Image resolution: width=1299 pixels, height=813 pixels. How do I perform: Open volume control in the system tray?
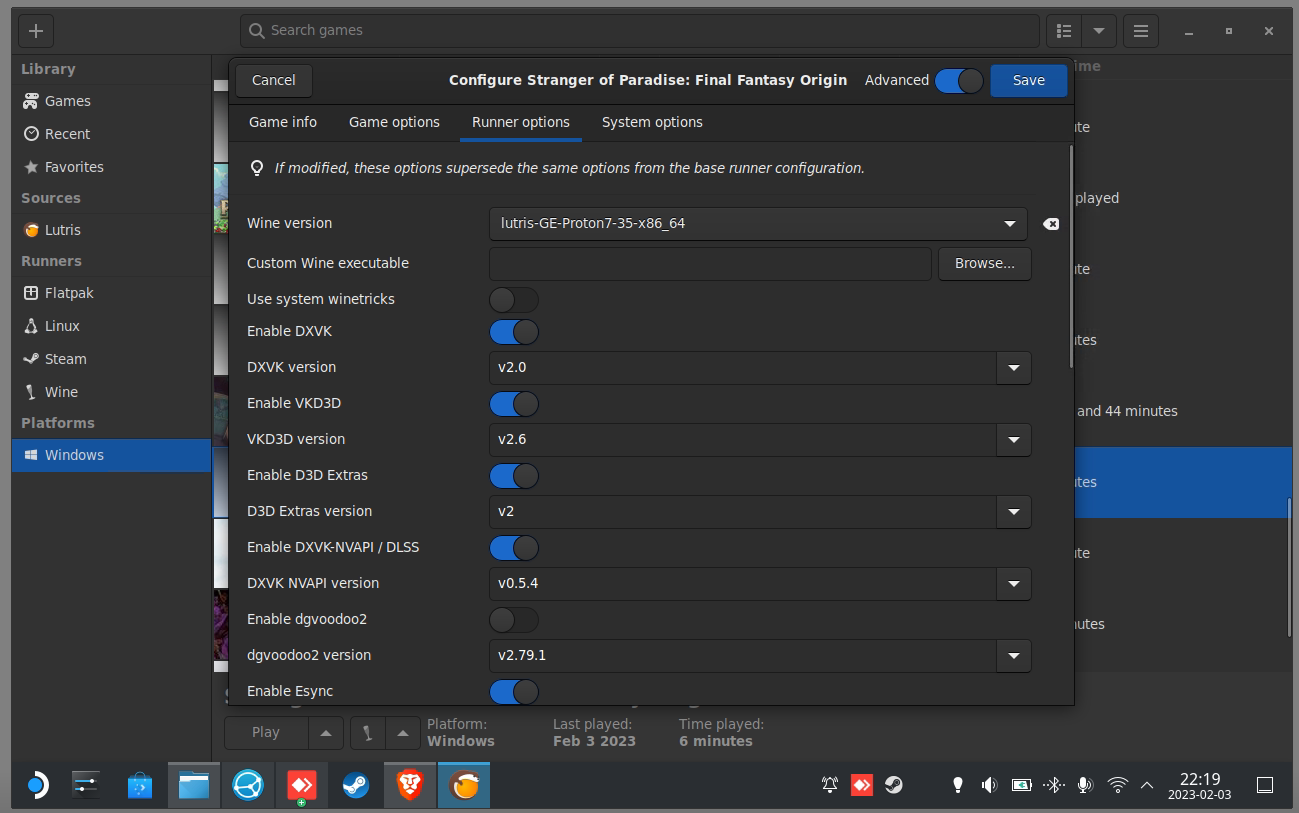click(x=989, y=786)
